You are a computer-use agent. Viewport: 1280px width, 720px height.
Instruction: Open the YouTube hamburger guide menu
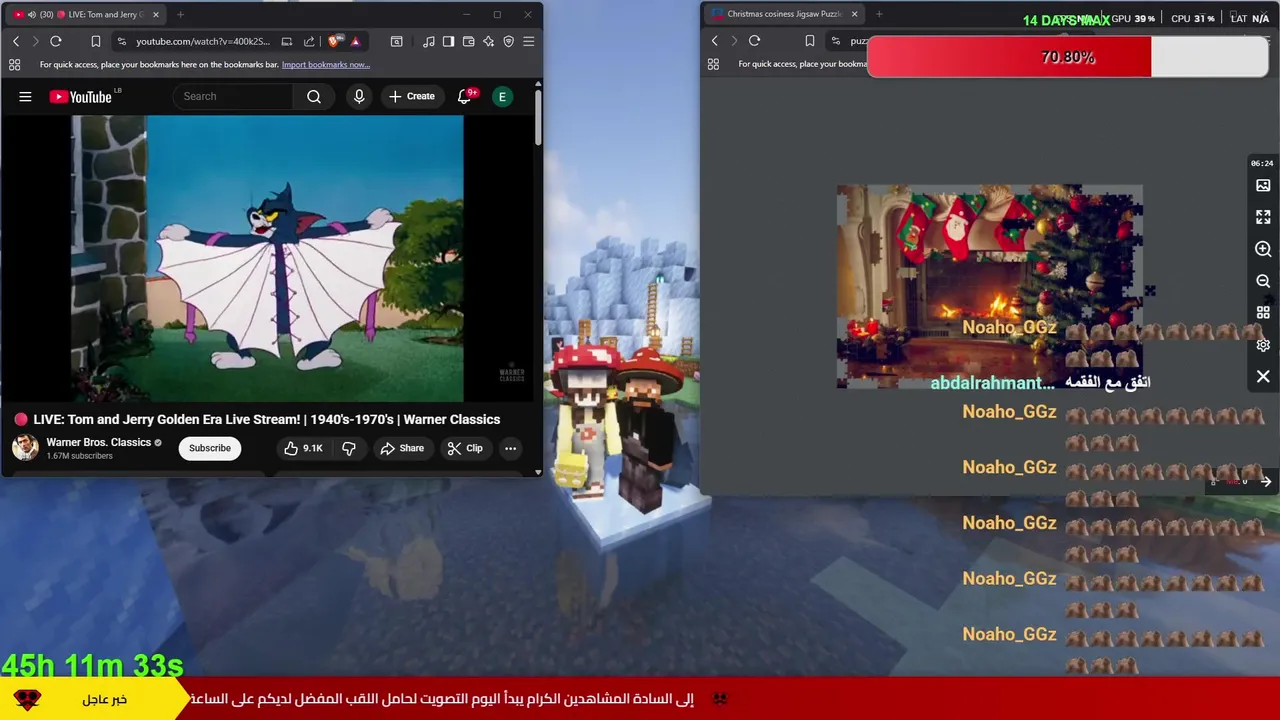coord(25,96)
